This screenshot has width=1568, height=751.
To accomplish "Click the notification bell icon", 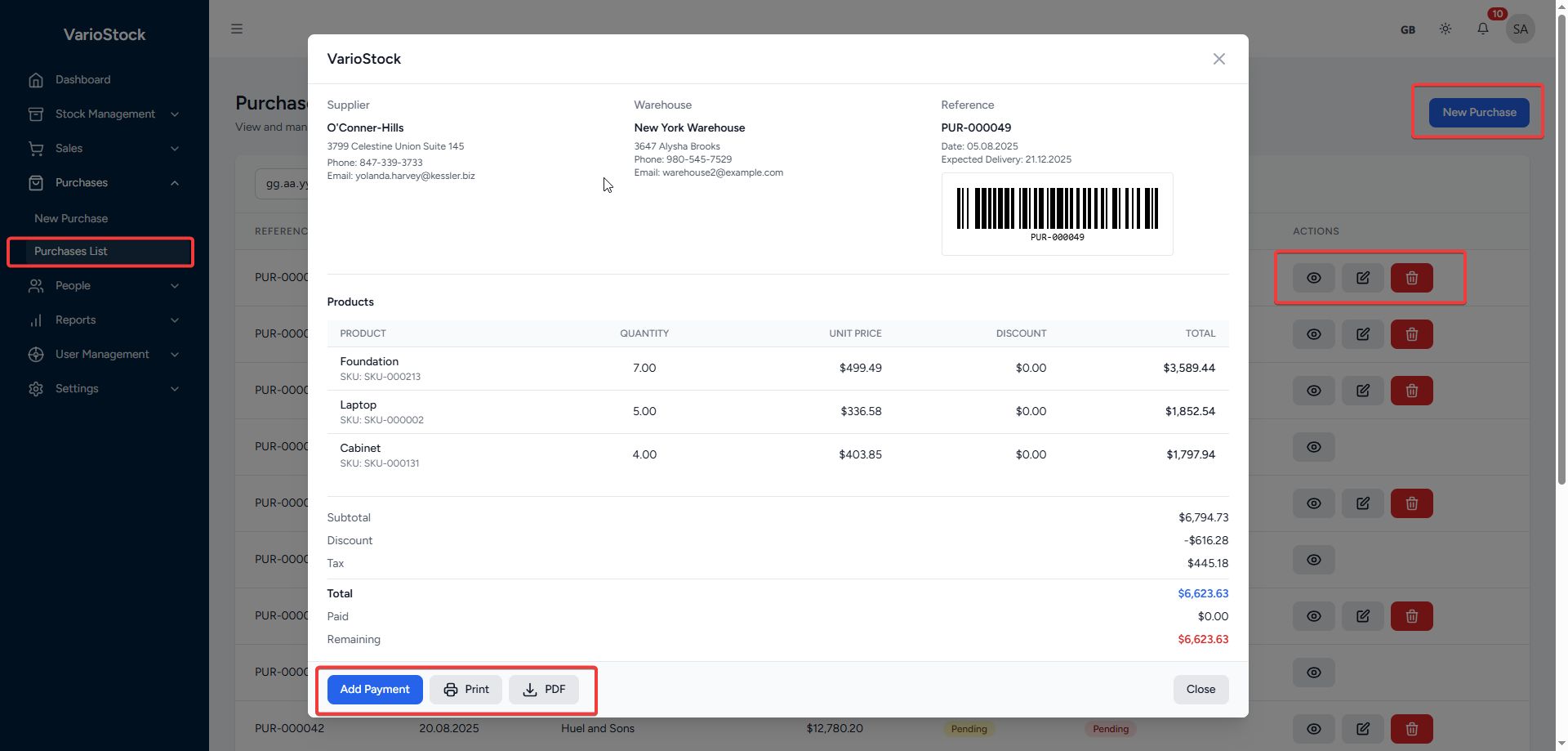I will (x=1482, y=29).
